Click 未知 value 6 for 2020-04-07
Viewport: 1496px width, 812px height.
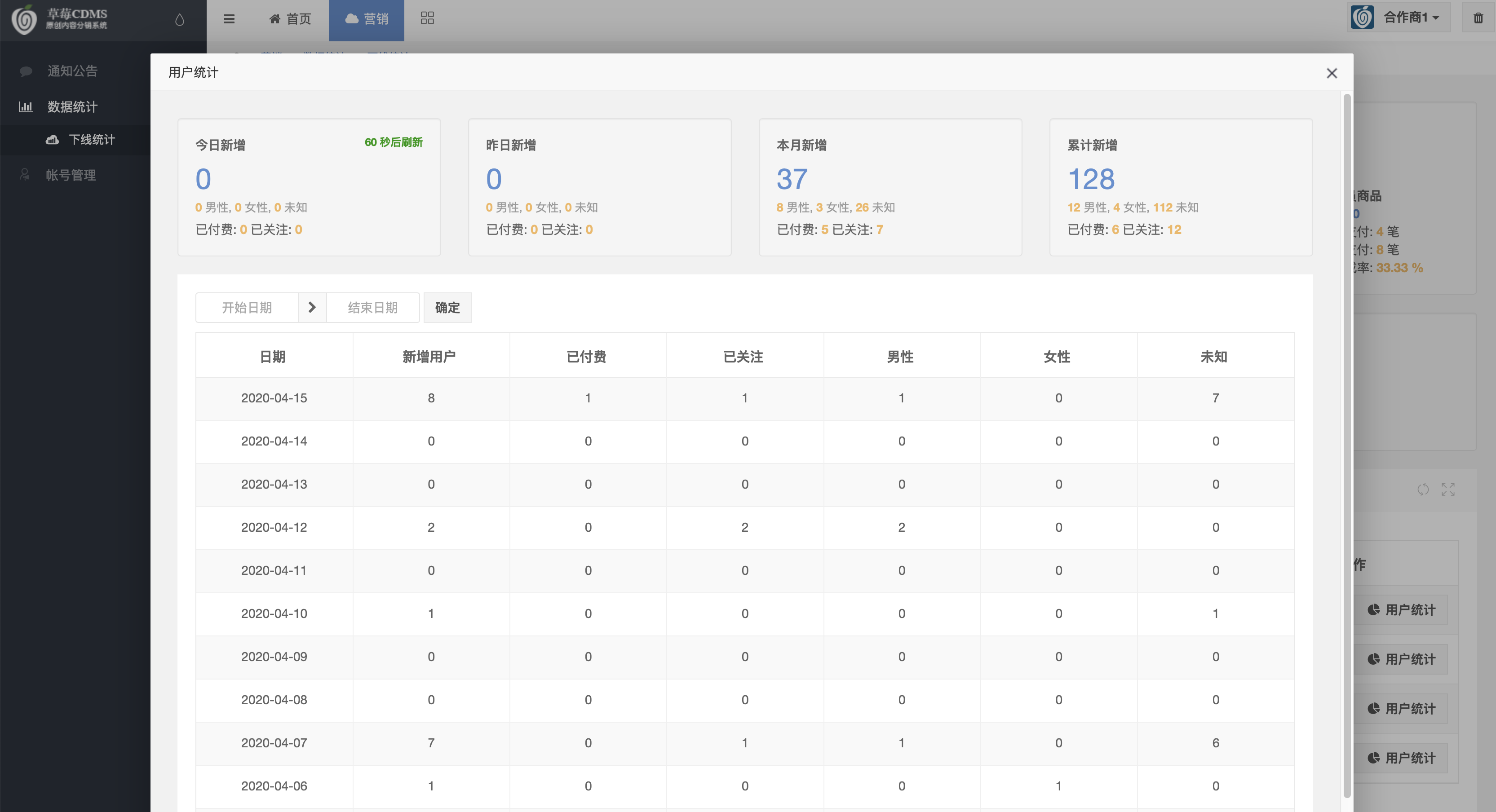1216,743
